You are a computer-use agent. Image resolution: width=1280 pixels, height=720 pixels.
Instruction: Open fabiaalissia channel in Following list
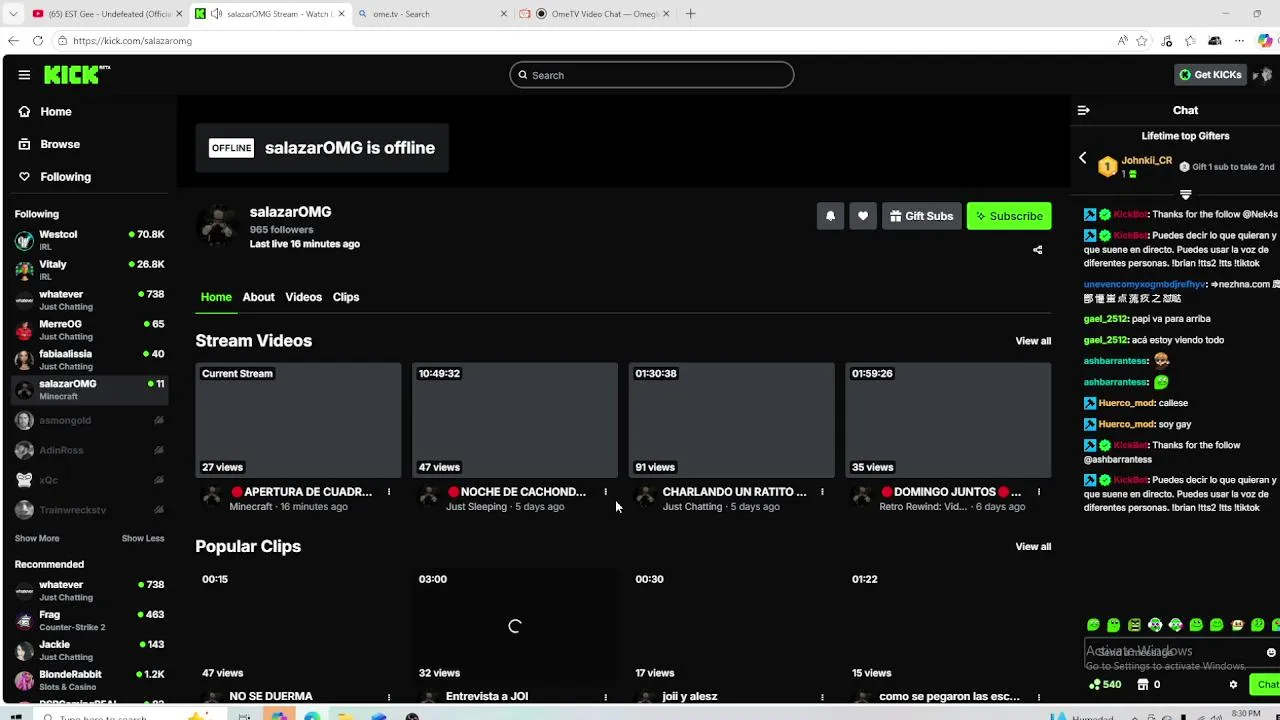pyautogui.click(x=90, y=360)
